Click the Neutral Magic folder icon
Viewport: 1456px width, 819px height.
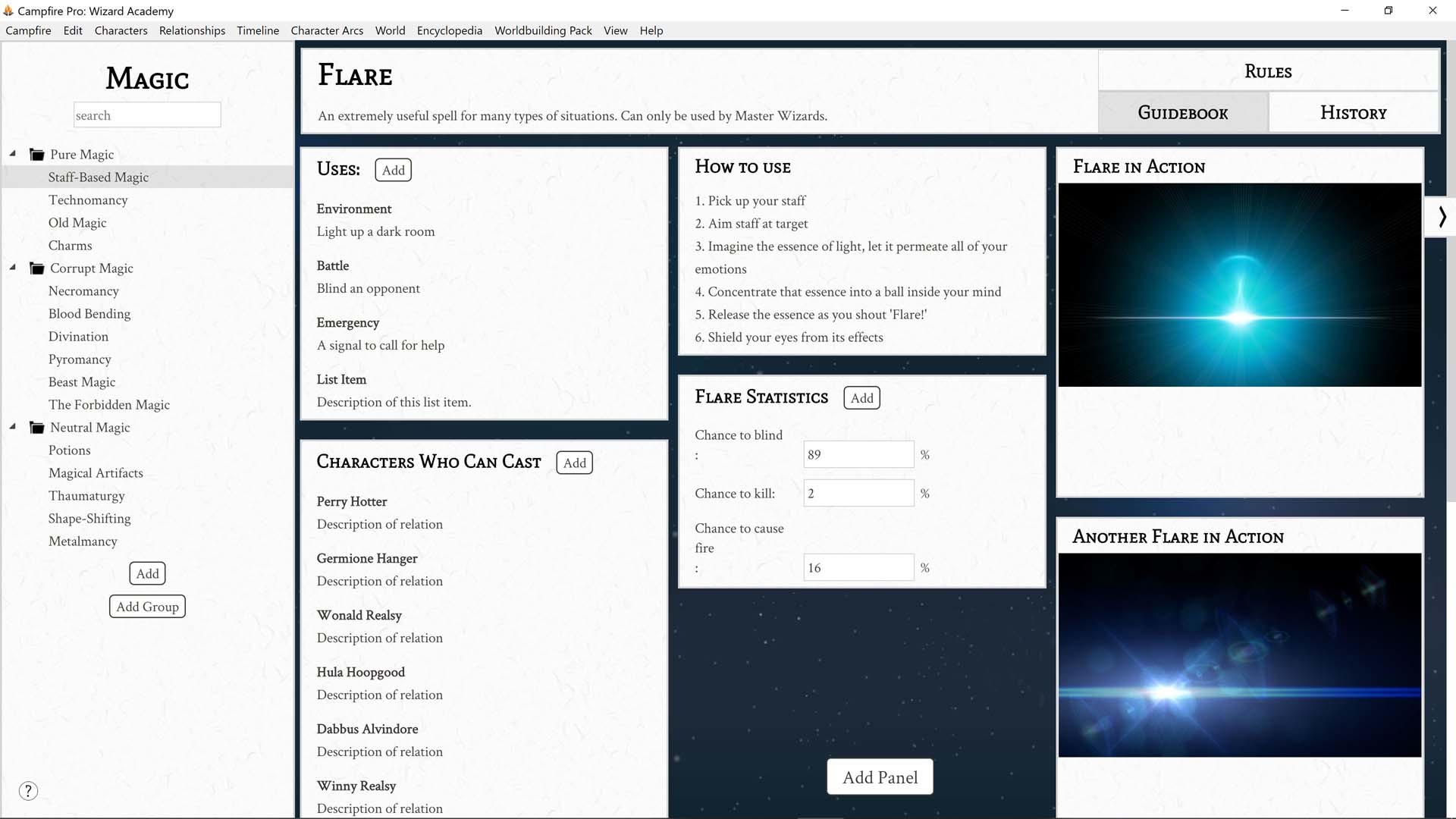(36, 428)
